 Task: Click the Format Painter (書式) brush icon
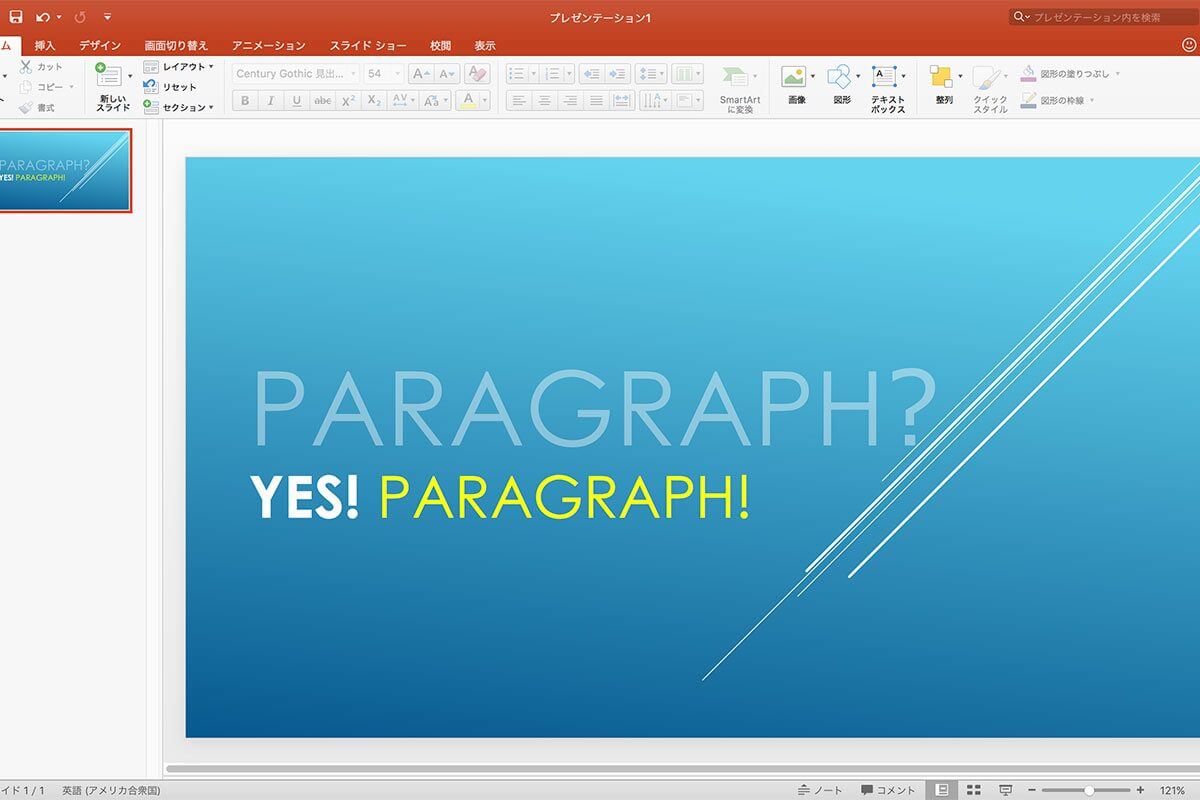tap(26, 107)
